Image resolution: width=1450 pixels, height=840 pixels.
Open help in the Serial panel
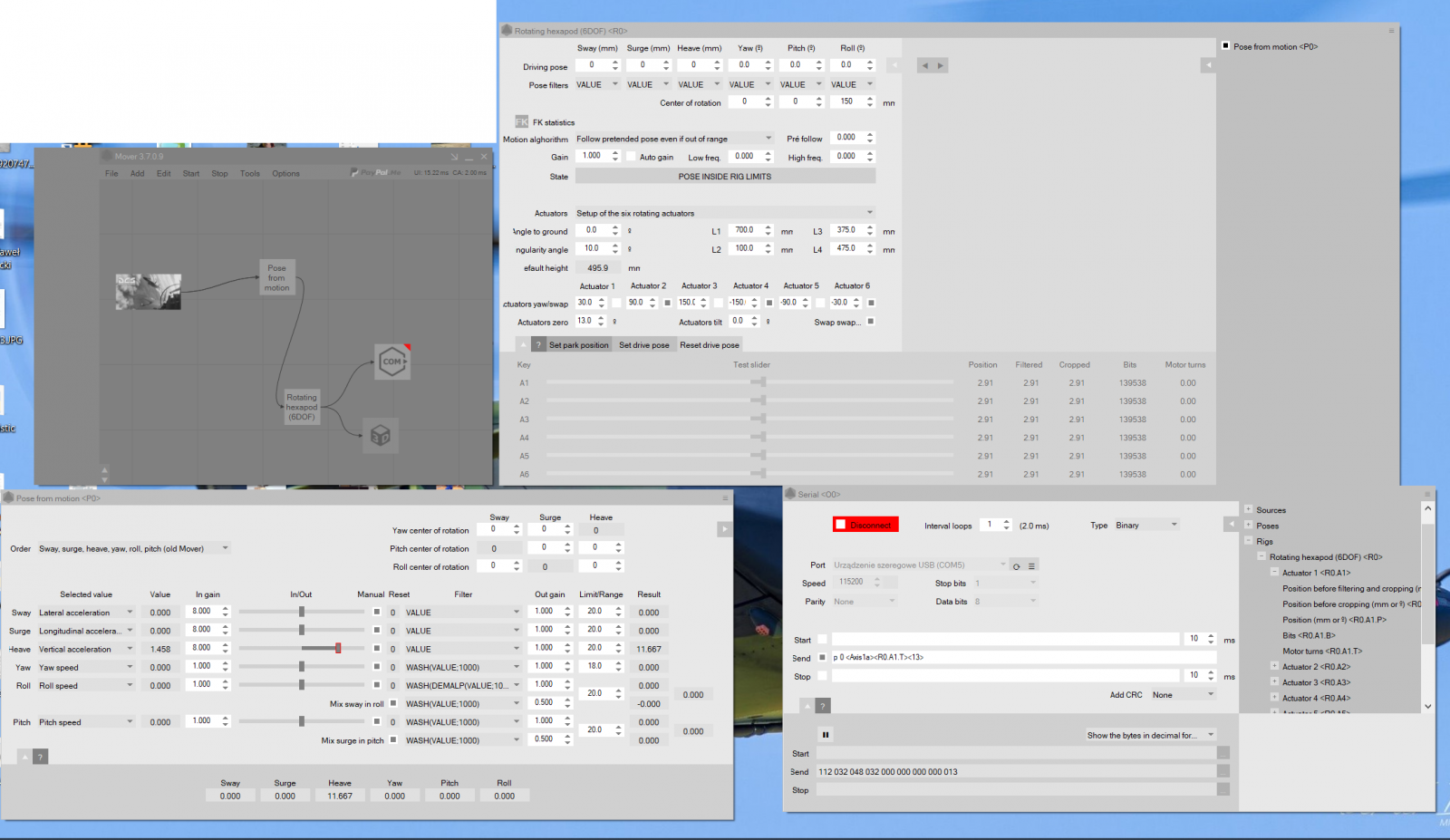pos(823,706)
